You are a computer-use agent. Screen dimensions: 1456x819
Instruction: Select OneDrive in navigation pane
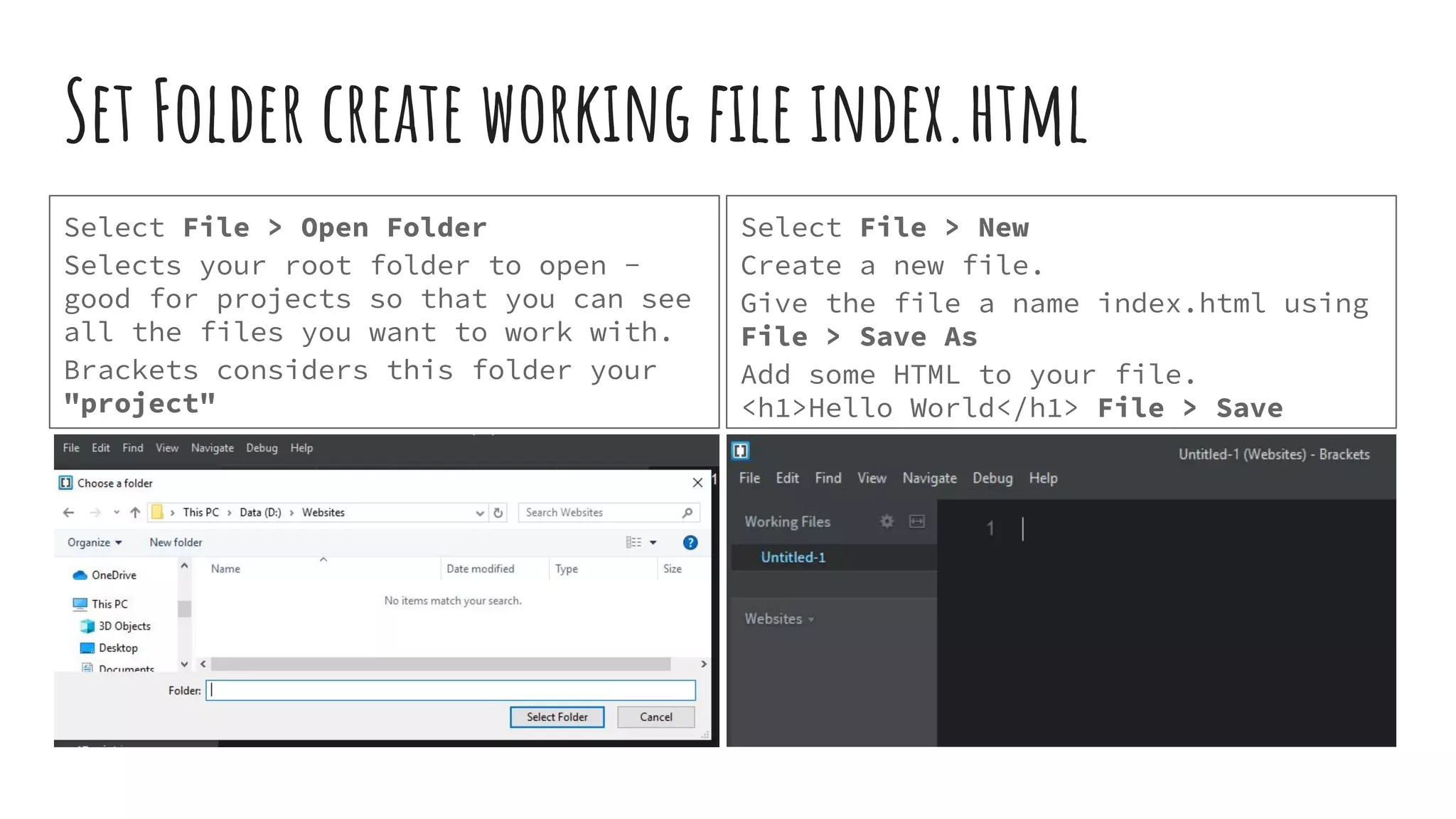(x=105, y=575)
